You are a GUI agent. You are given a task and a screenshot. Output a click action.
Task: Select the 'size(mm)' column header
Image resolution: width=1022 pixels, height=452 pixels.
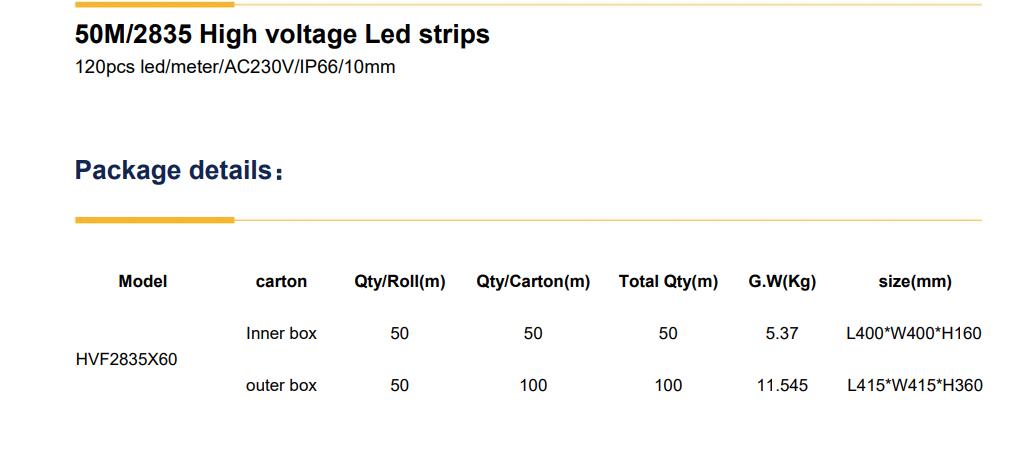pos(915,282)
